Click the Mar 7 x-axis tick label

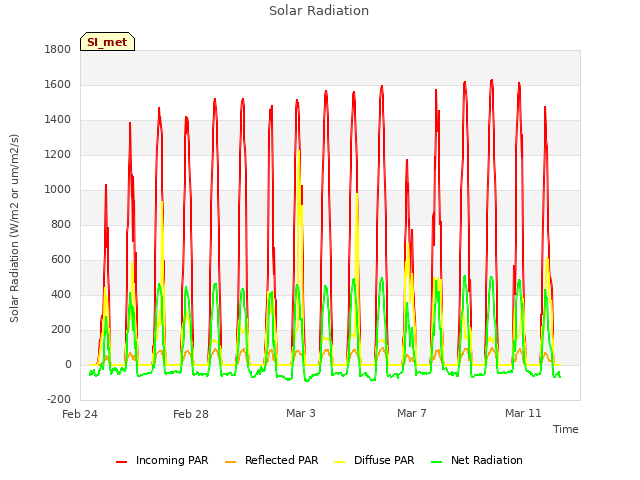coord(412,413)
